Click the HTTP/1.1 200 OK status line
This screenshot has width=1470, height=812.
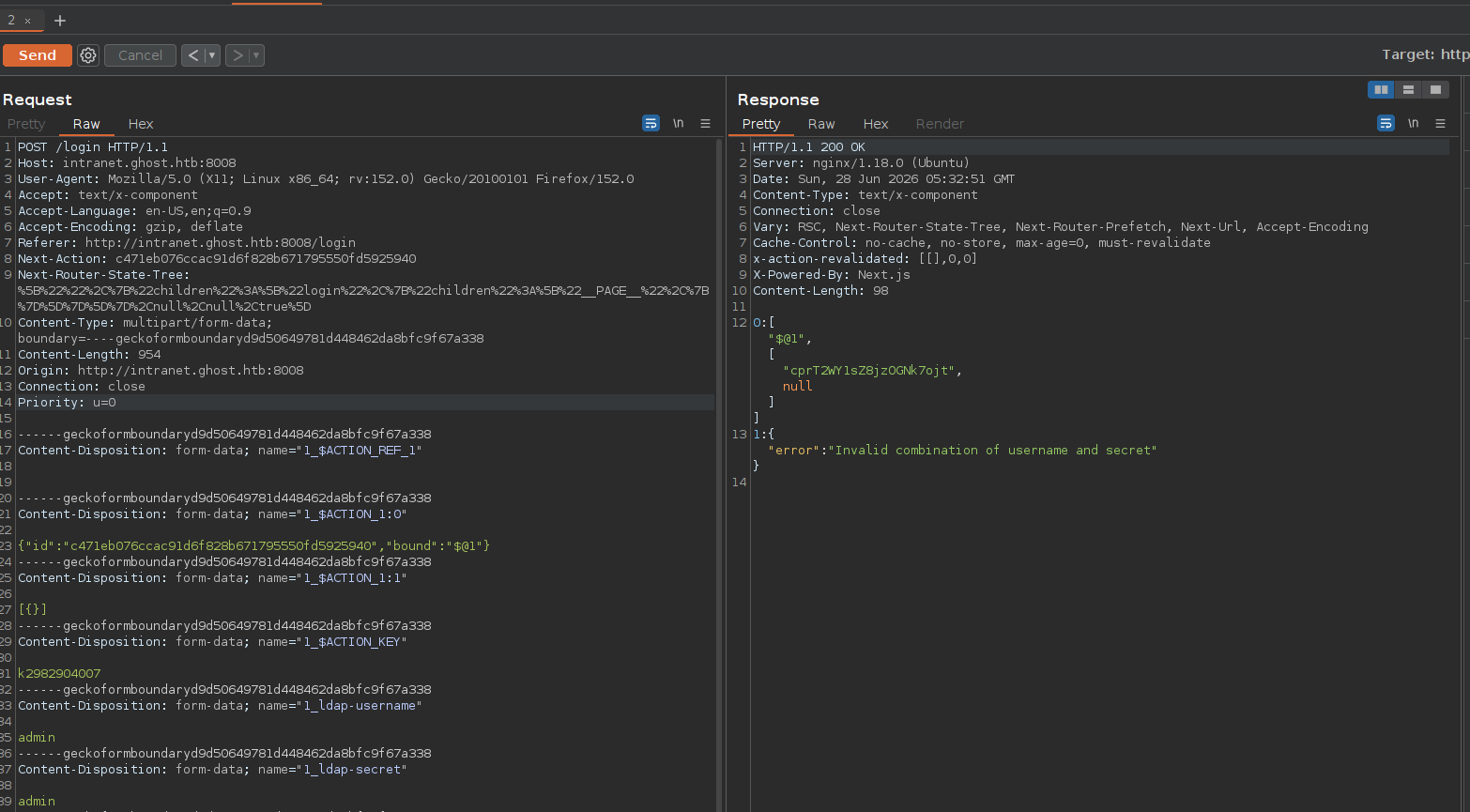click(809, 147)
